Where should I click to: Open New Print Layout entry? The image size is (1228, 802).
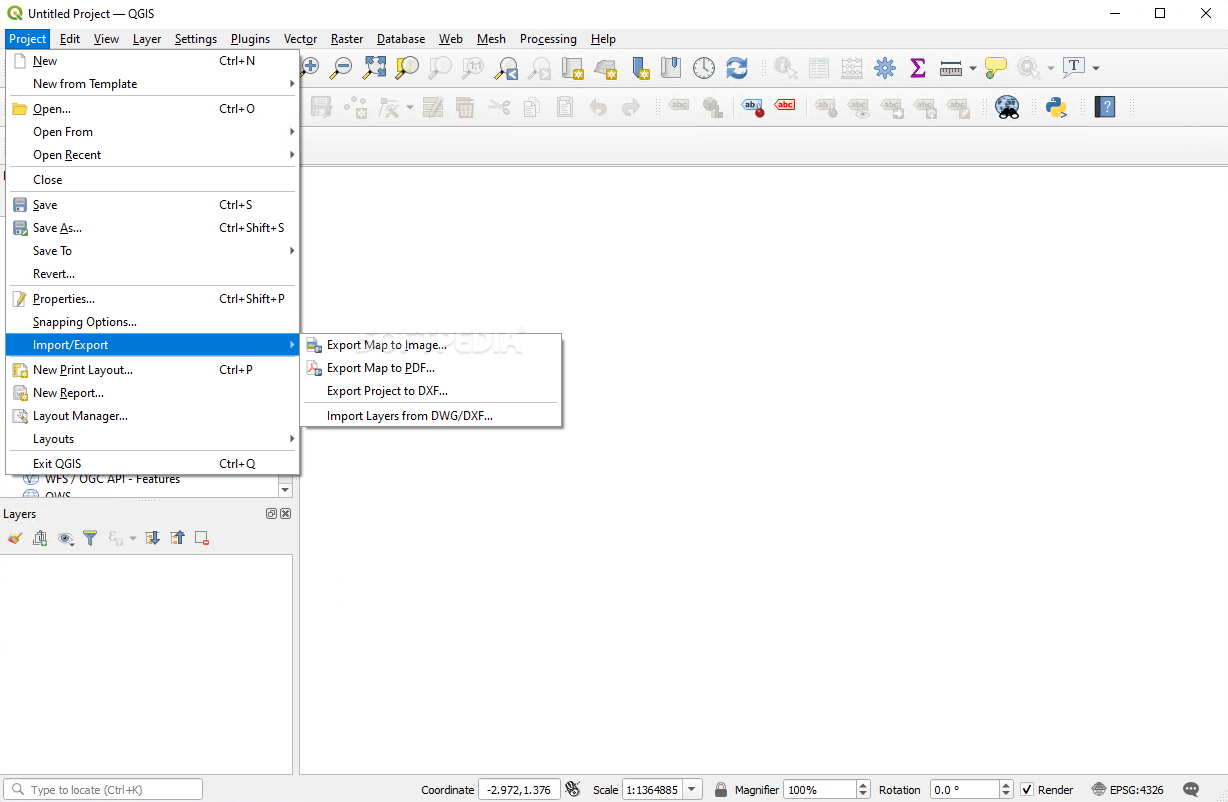(x=154, y=370)
